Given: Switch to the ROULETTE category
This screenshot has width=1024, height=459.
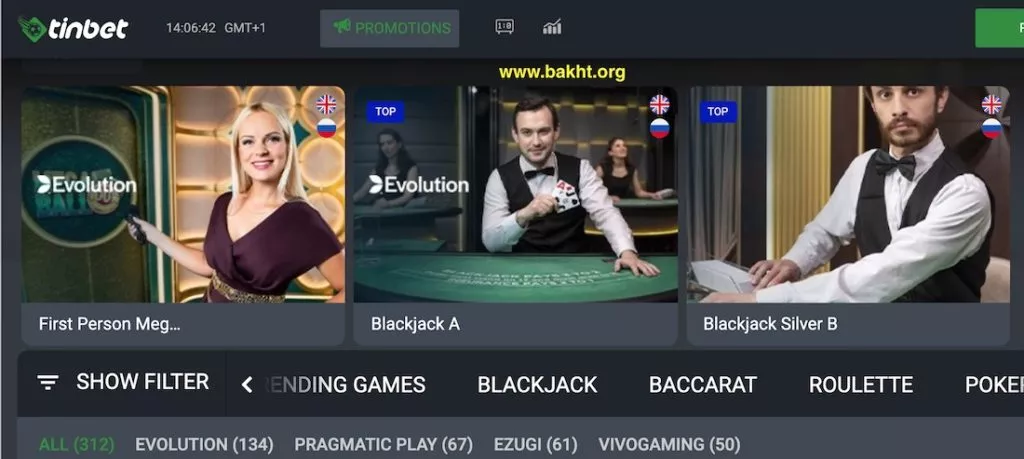Looking at the screenshot, I should tap(861, 385).
